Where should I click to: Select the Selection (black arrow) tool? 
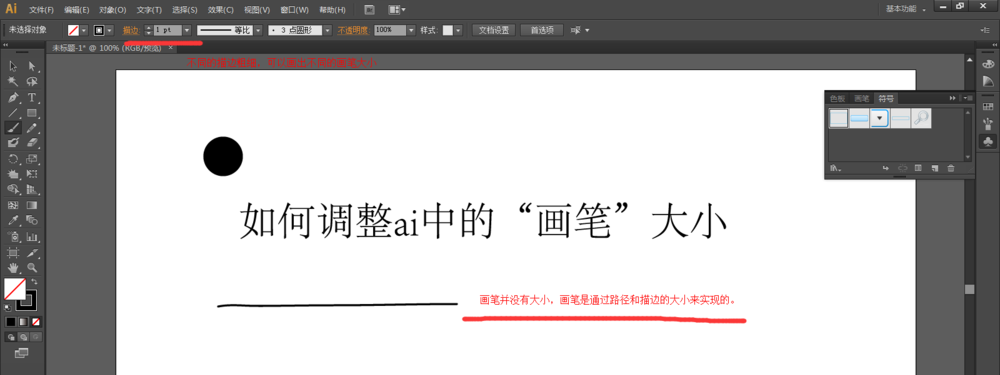(13, 66)
